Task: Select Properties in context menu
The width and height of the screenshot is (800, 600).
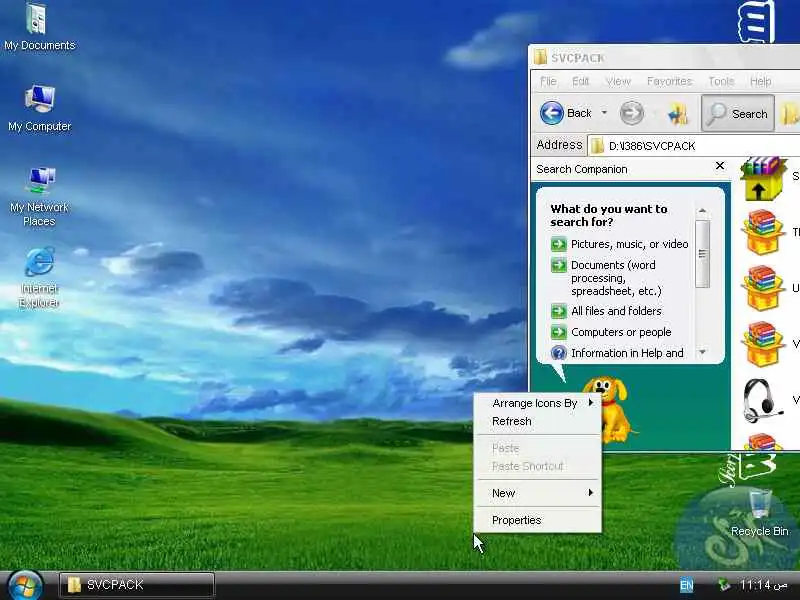Action: coord(538,520)
